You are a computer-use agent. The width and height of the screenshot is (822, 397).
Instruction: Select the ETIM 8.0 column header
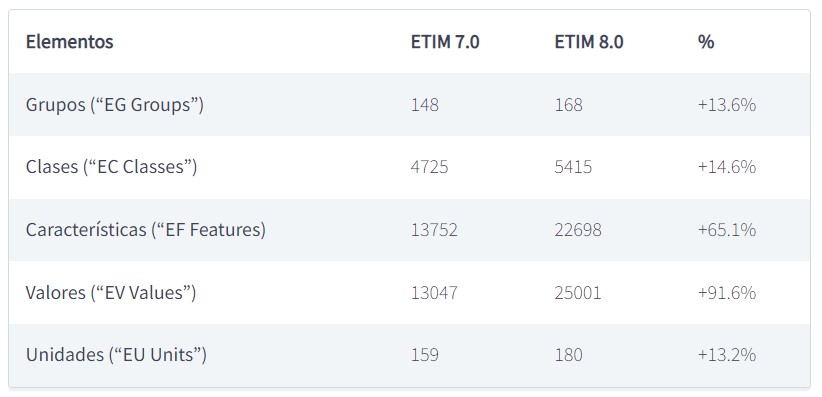click(589, 41)
